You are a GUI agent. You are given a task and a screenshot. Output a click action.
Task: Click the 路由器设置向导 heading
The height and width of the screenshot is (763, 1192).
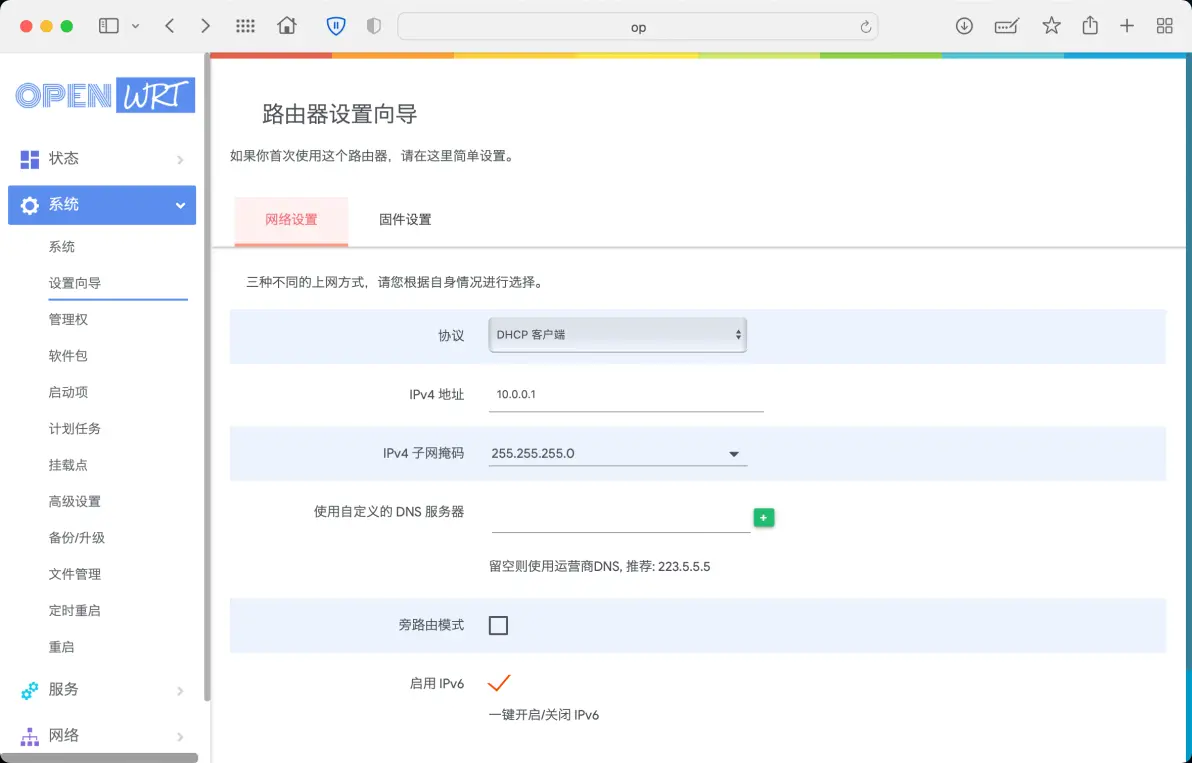340,115
